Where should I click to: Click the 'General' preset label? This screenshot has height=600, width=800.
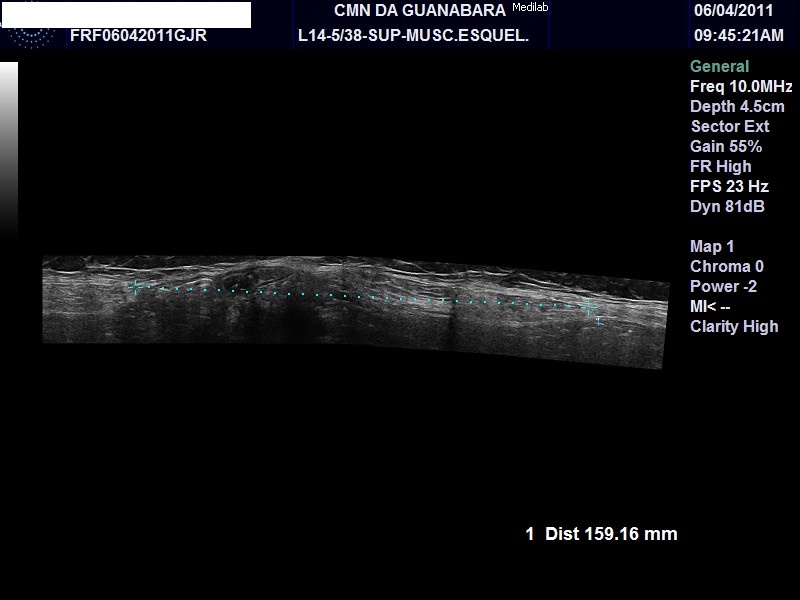pos(719,66)
